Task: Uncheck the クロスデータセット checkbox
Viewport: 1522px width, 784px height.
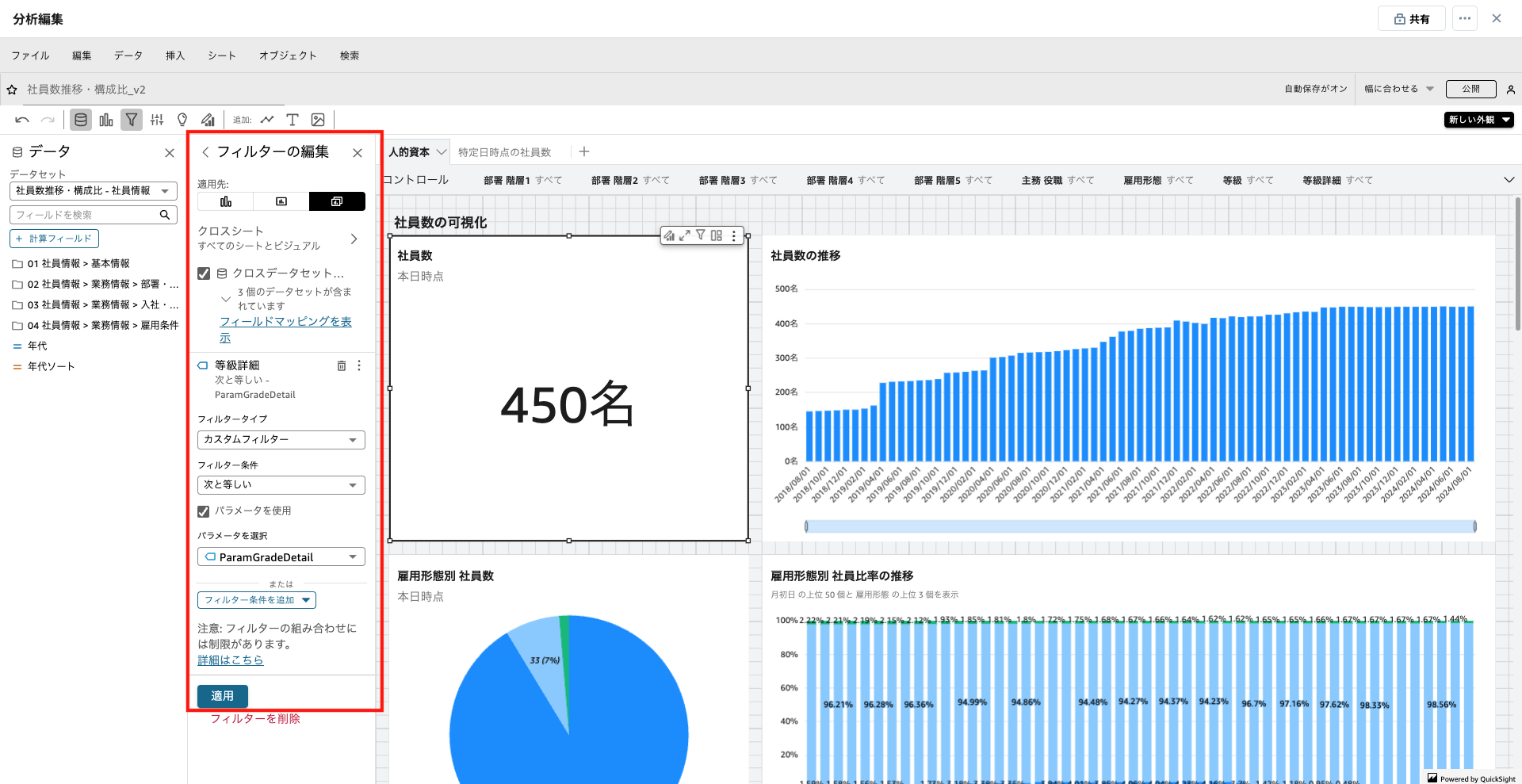Action: tap(204, 273)
